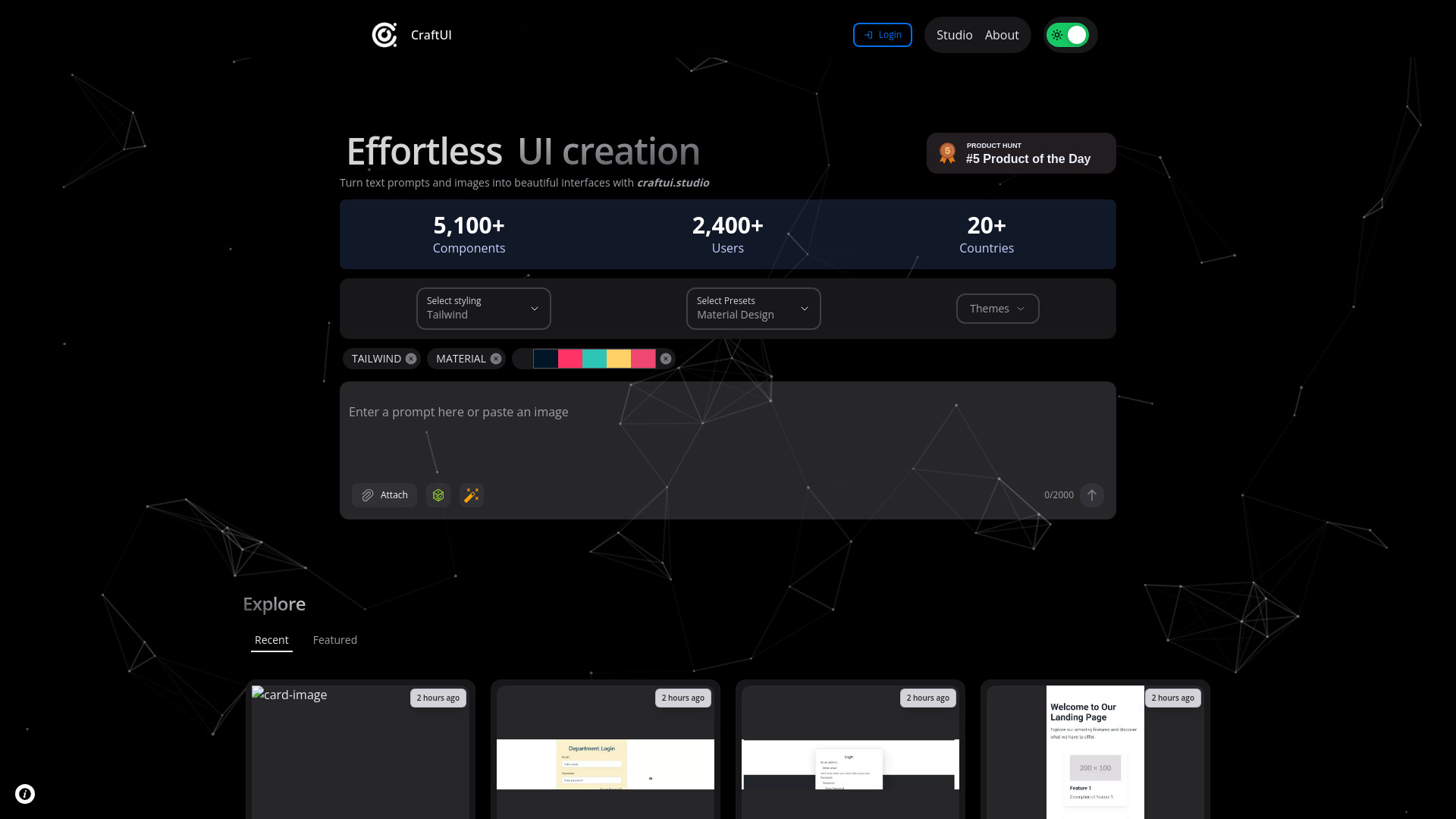The height and width of the screenshot is (819, 1456).
Task: Click the About navigation link
Action: click(x=1002, y=34)
